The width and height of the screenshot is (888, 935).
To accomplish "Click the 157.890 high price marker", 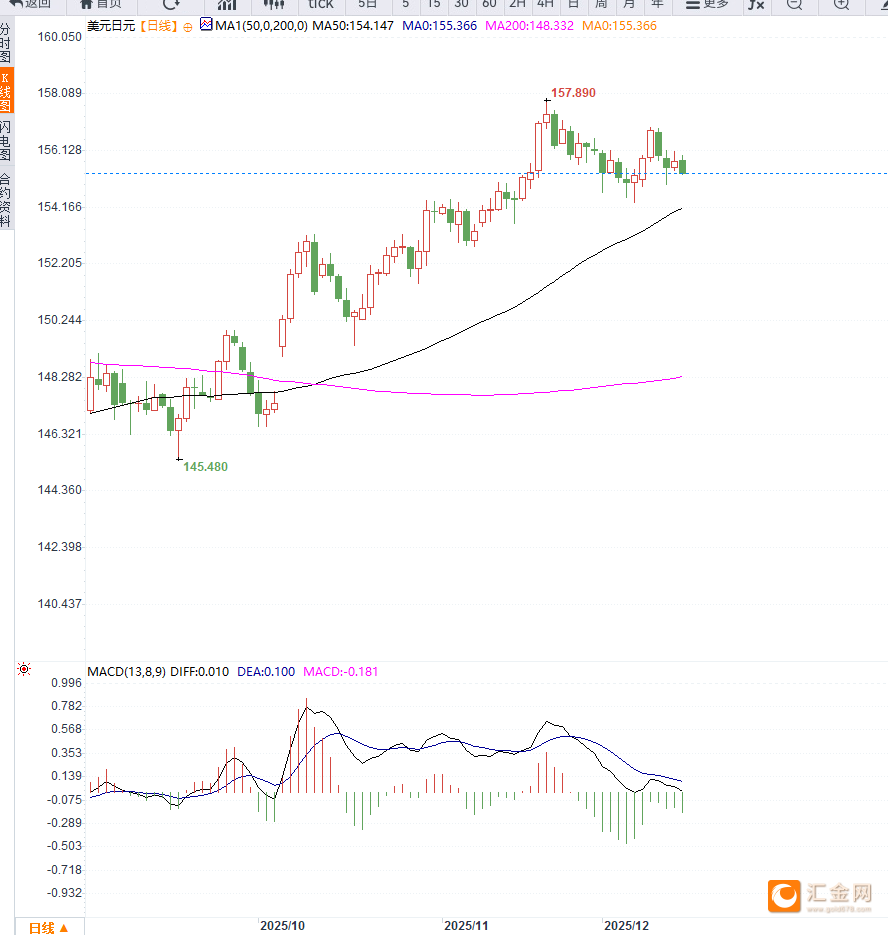I will pyautogui.click(x=573, y=93).
